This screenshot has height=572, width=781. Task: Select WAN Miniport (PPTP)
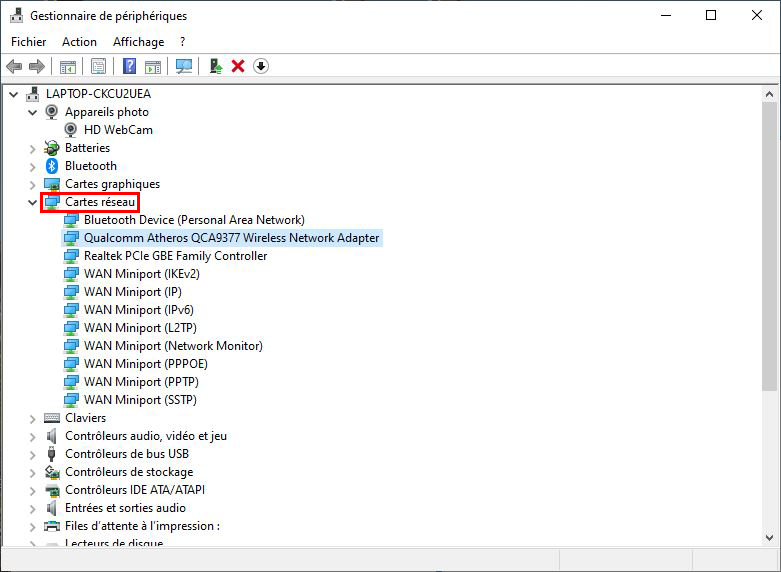click(x=141, y=382)
